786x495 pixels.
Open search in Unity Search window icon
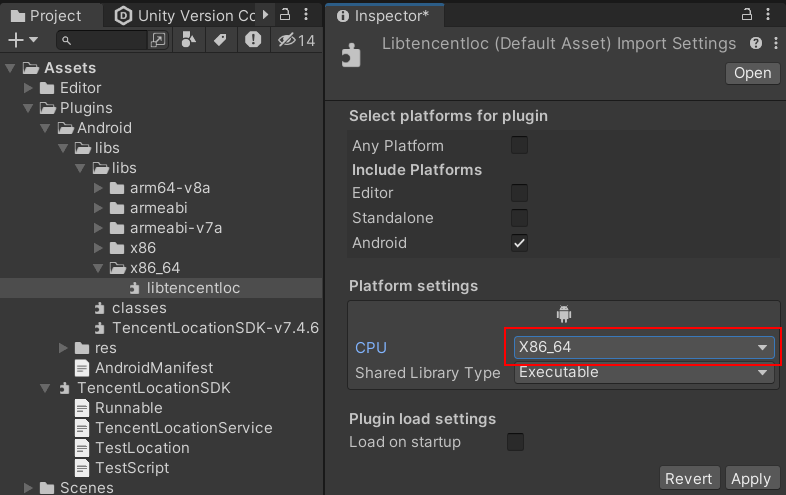tap(158, 40)
